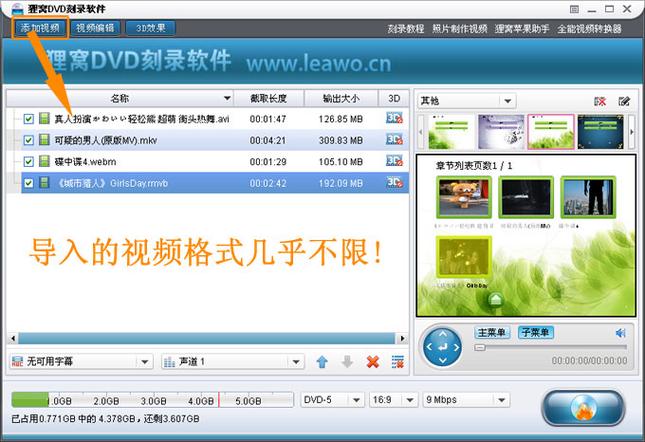Uncheck the checkbox for 碟中谍4.webm
The height and width of the screenshot is (442, 645).
coord(28,162)
